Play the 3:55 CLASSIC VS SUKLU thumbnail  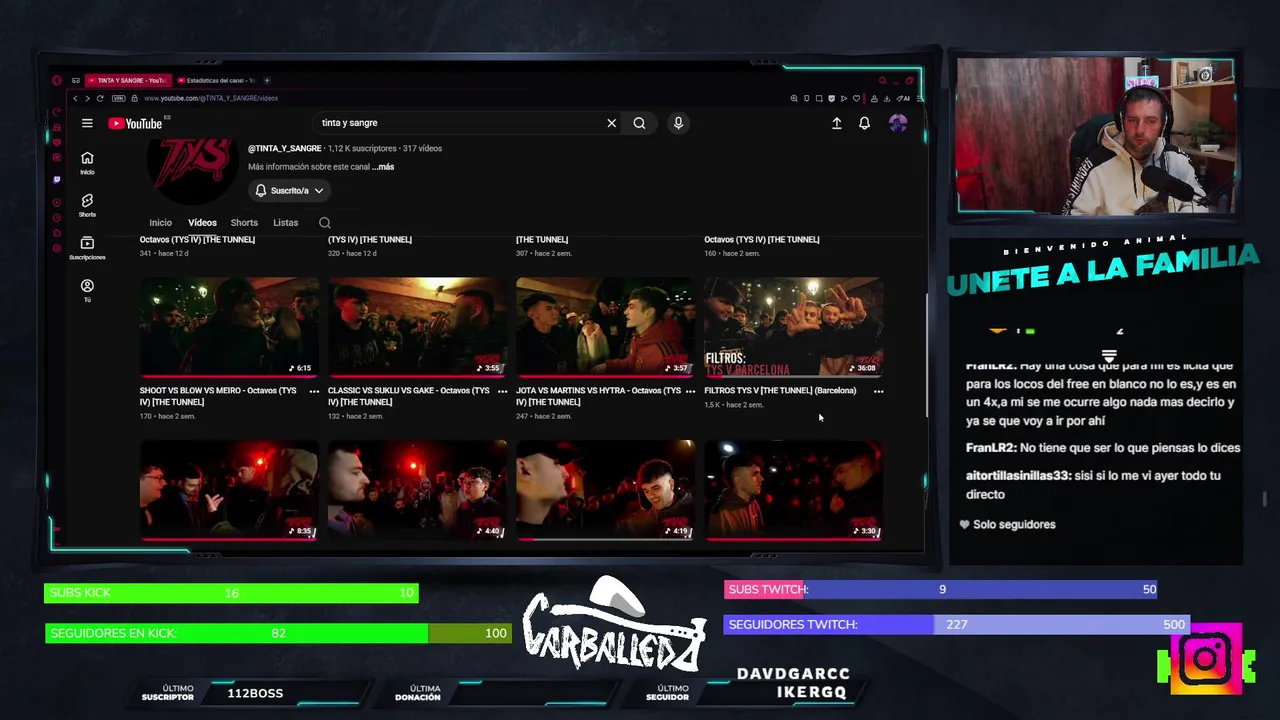[417, 326]
